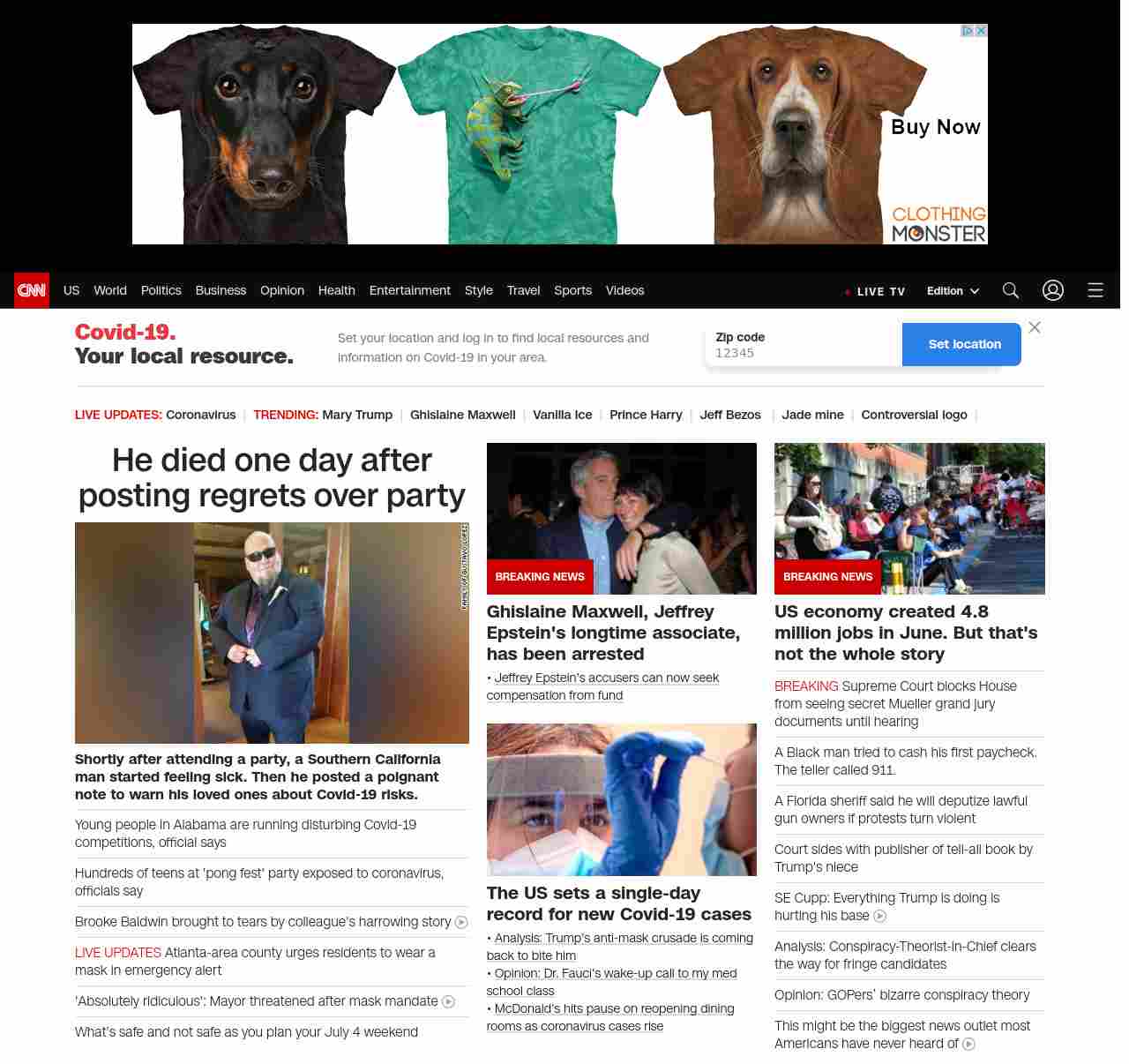This screenshot has height=1064, width=1129.
Task: Open trending topic Ghislaine Maxwell
Action: point(462,415)
